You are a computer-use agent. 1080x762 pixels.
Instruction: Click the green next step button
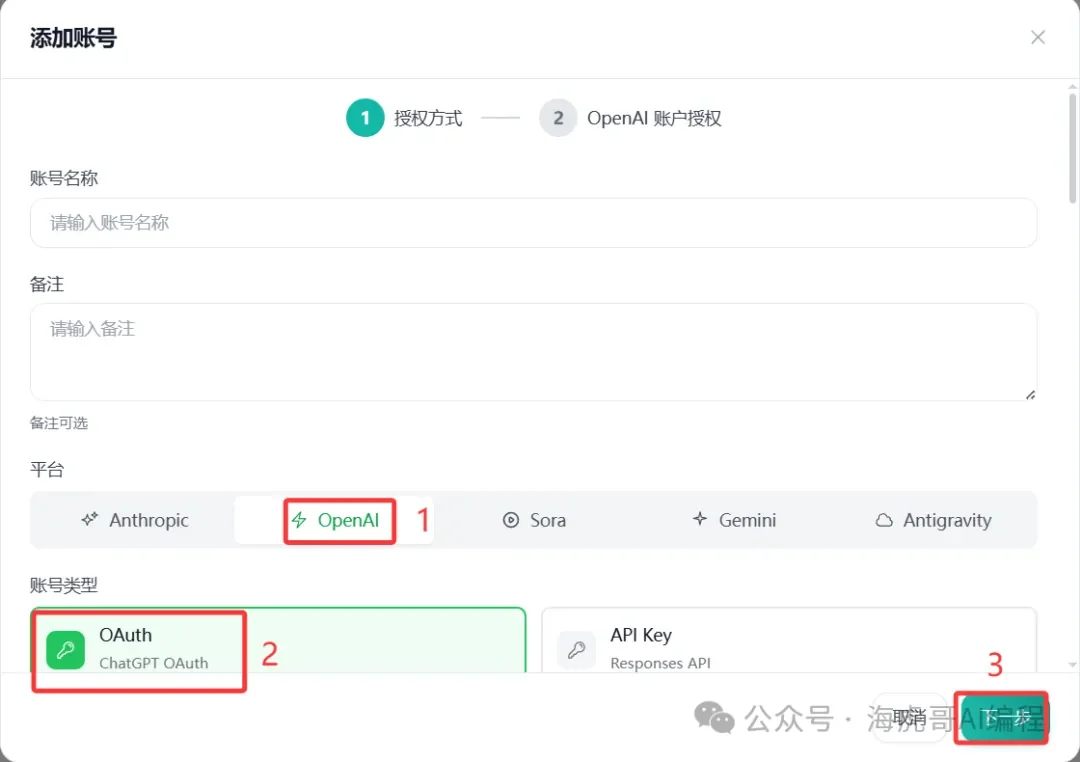(x=1000, y=717)
